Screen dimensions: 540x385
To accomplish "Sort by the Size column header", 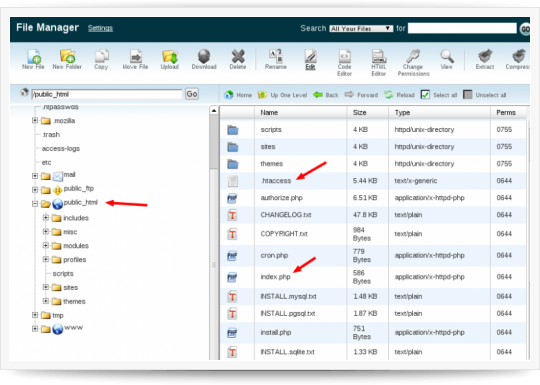I will 368,113.
